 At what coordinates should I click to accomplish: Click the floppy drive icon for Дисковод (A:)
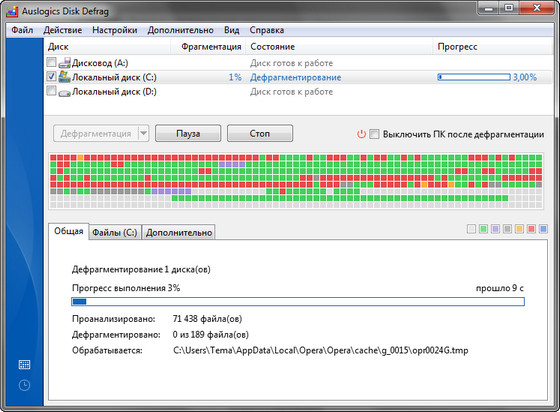[65, 63]
